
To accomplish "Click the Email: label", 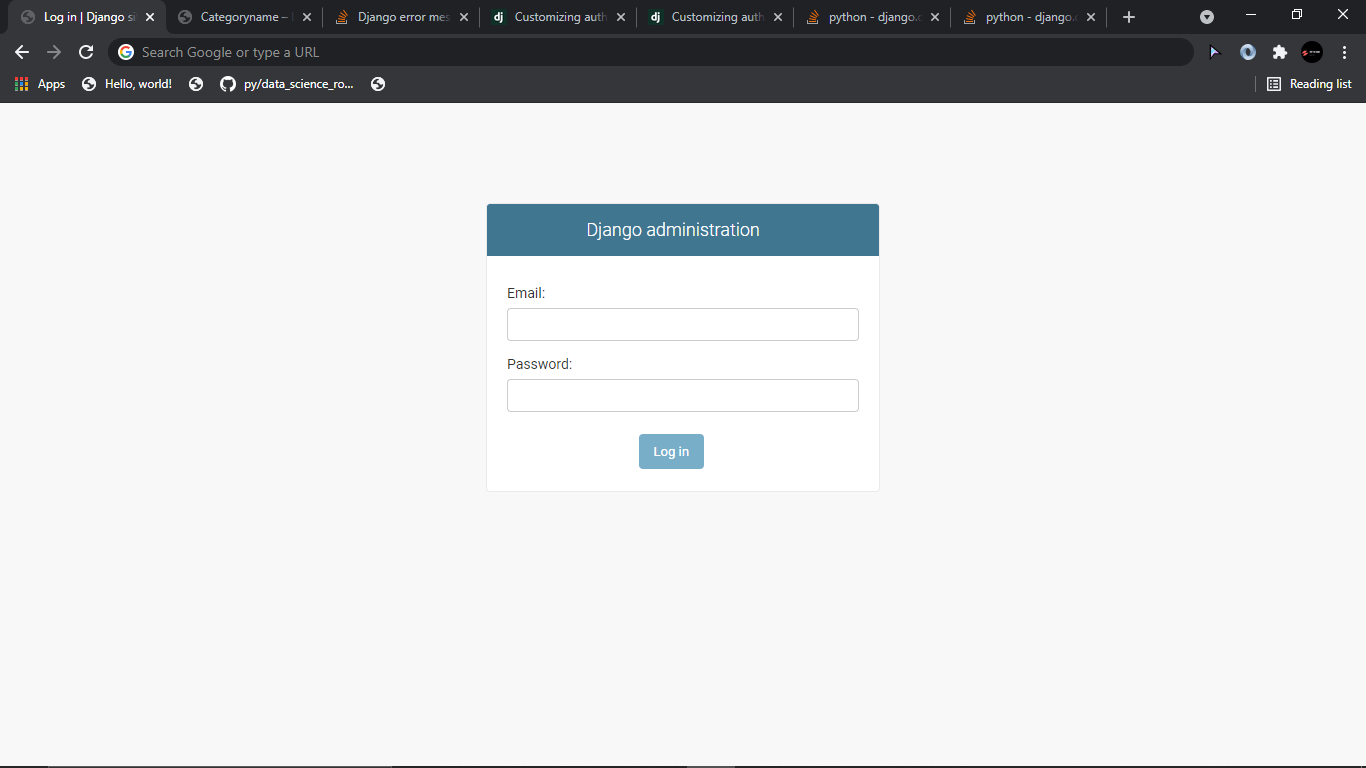I will 526,293.
